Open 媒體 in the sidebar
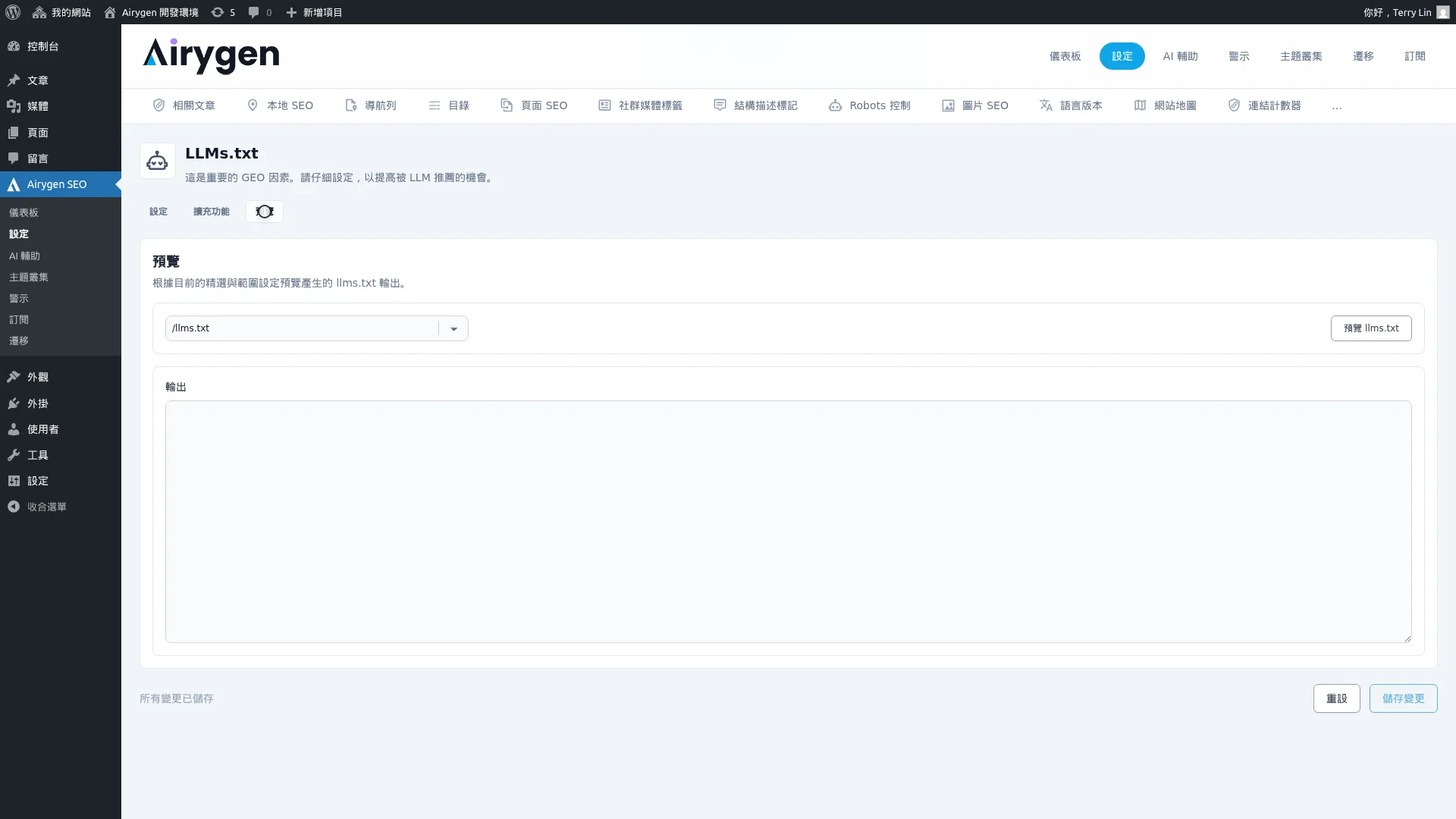1456x819 pixels. click(61, 106)
